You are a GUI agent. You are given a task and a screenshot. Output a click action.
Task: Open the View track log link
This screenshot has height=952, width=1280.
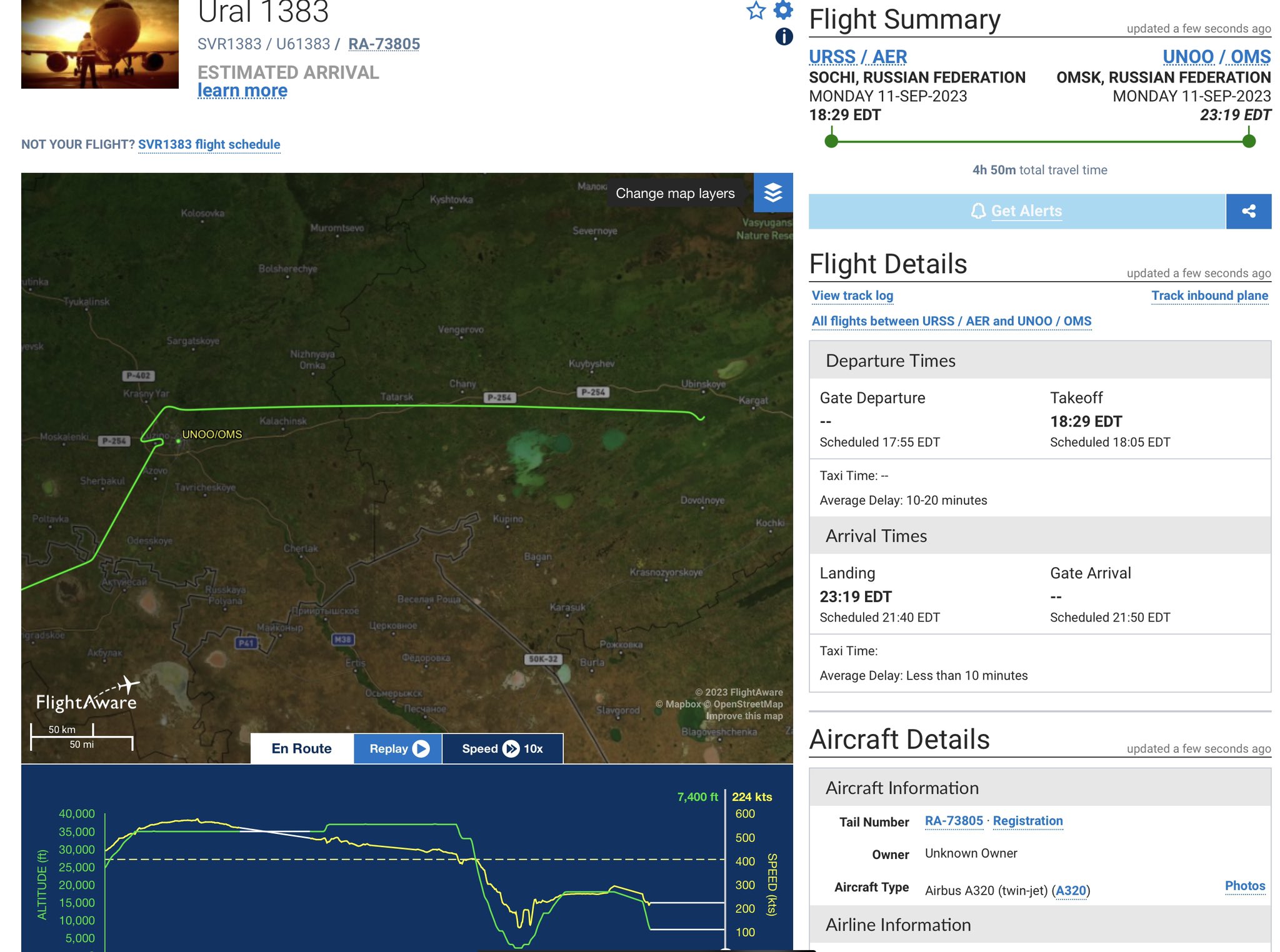(x=852, y=295)
